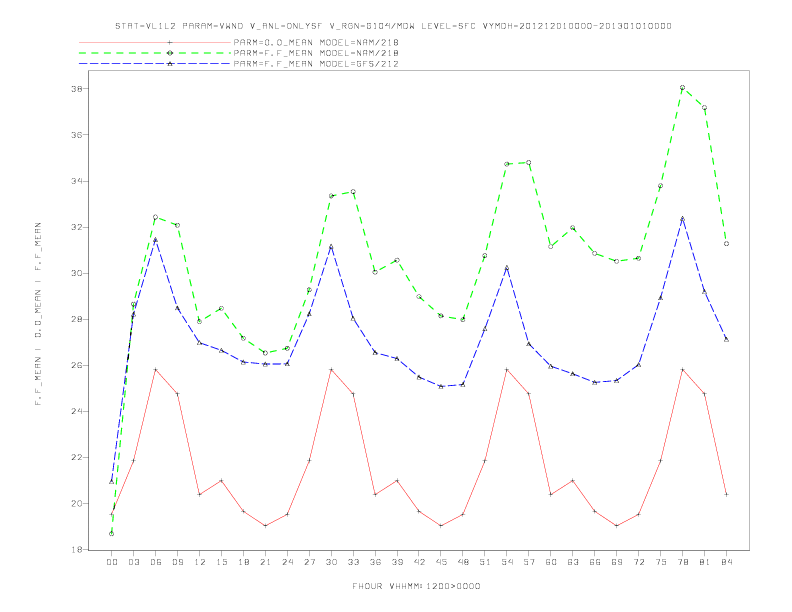Click the x-axis title FHOUR VHHMM:1200>0000
The image size is (792, 612).
pyautogui.click(x=416, y=586)
